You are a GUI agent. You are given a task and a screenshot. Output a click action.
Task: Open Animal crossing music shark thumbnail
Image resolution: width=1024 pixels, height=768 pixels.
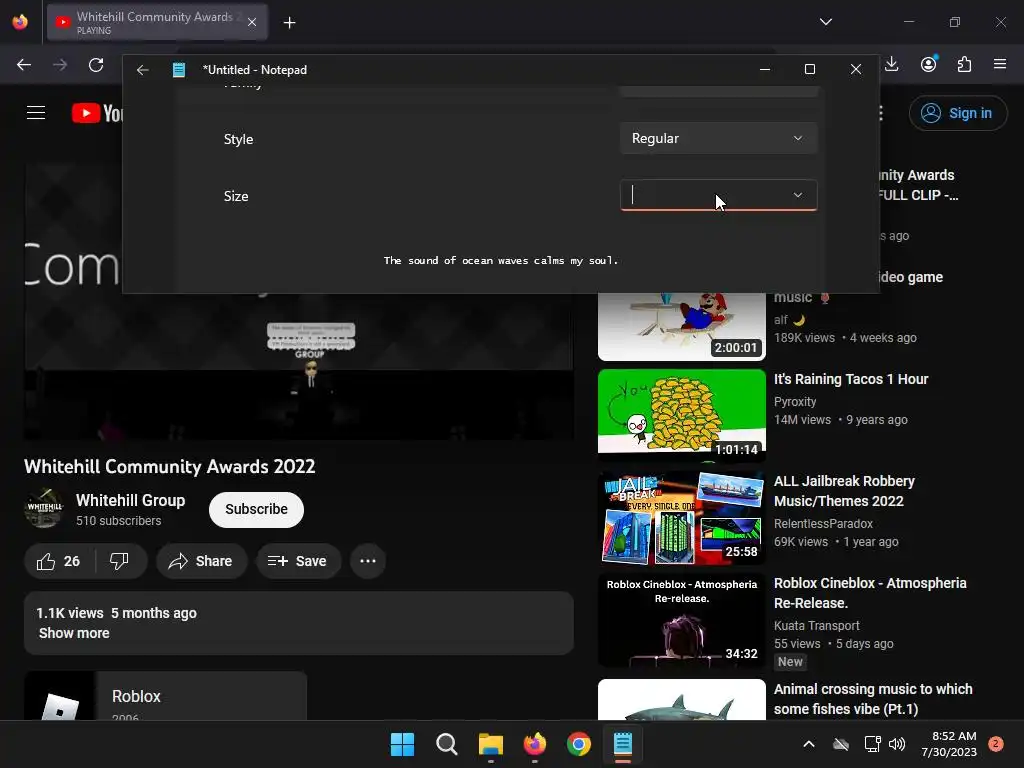click(x=682, y=699)
